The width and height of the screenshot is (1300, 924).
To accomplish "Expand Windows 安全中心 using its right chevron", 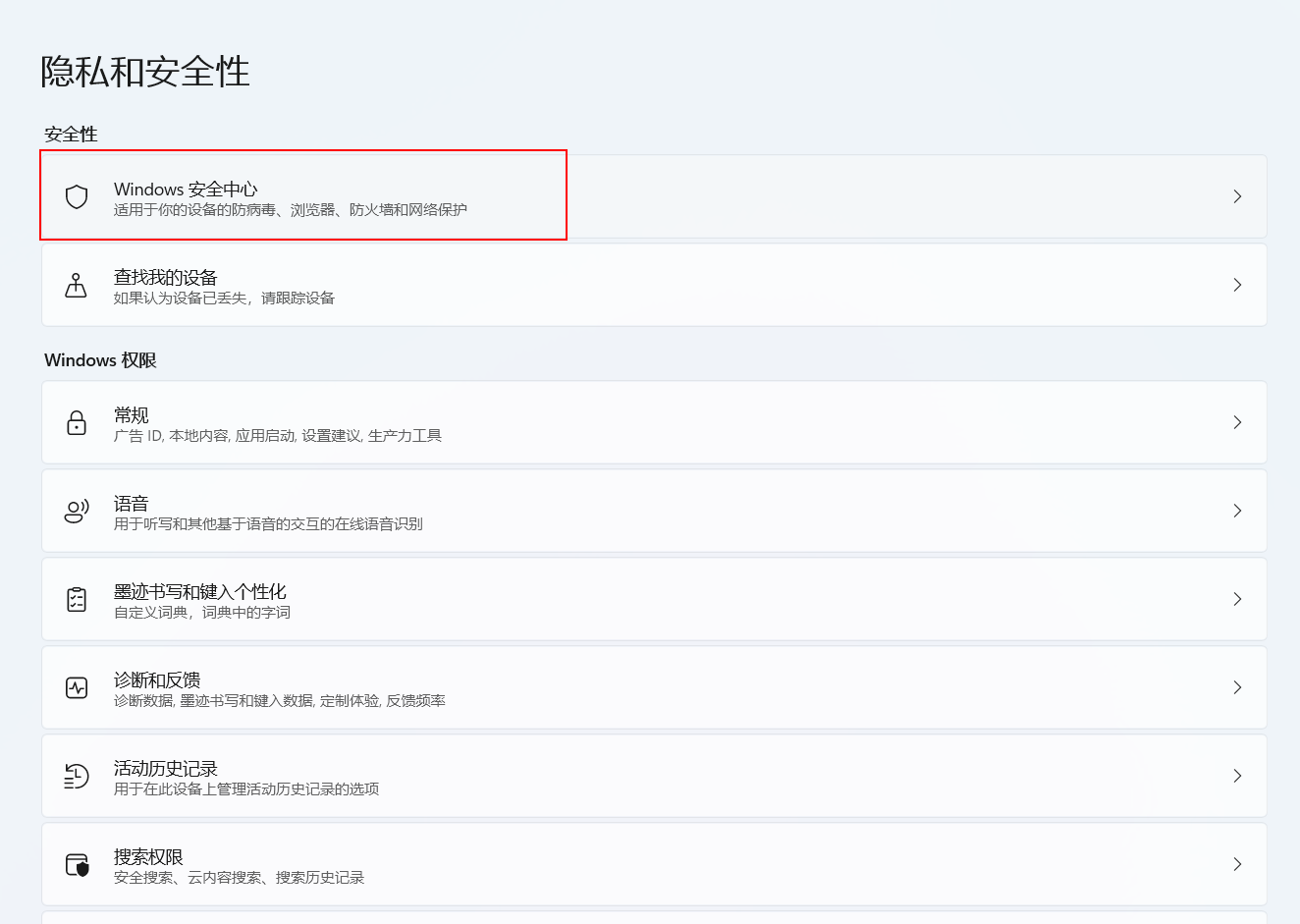I will (1237, 196).
